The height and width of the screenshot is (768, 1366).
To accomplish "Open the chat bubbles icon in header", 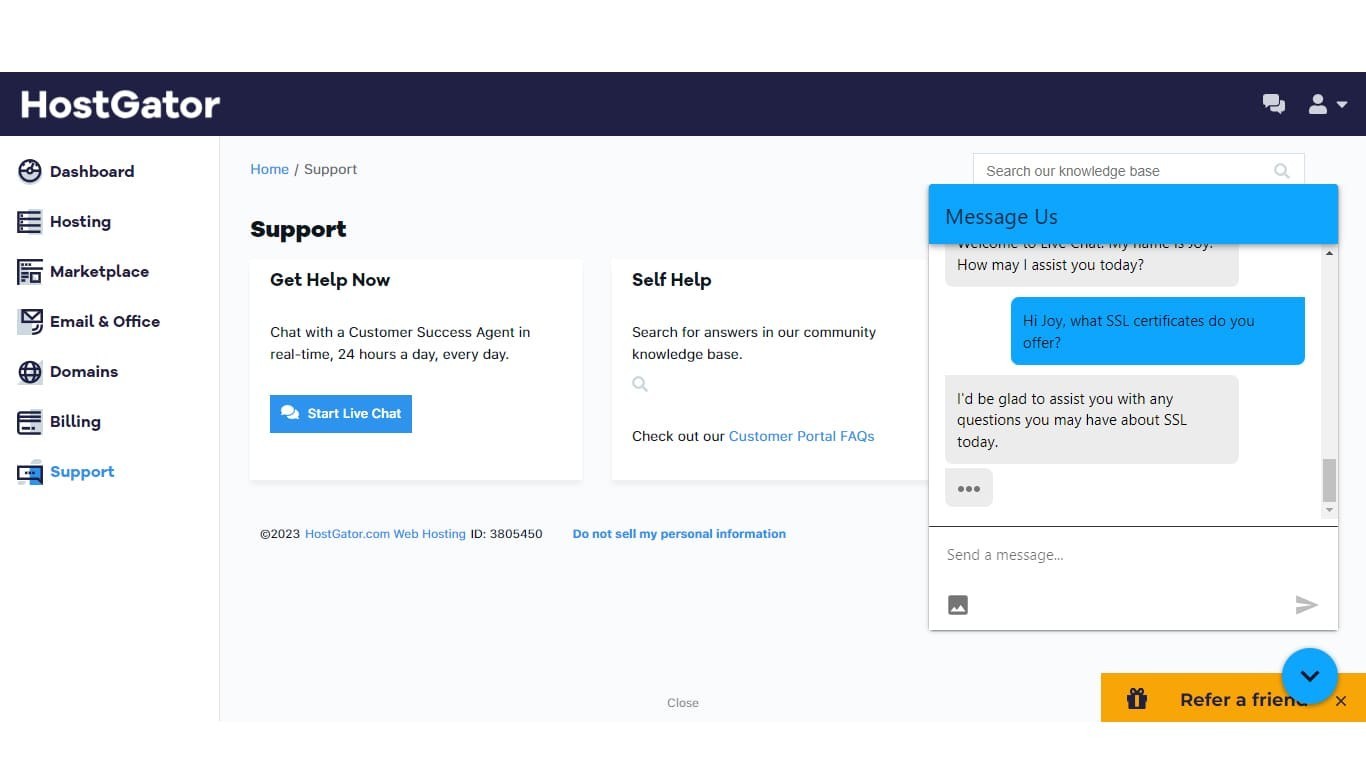I will (1274, 104).
